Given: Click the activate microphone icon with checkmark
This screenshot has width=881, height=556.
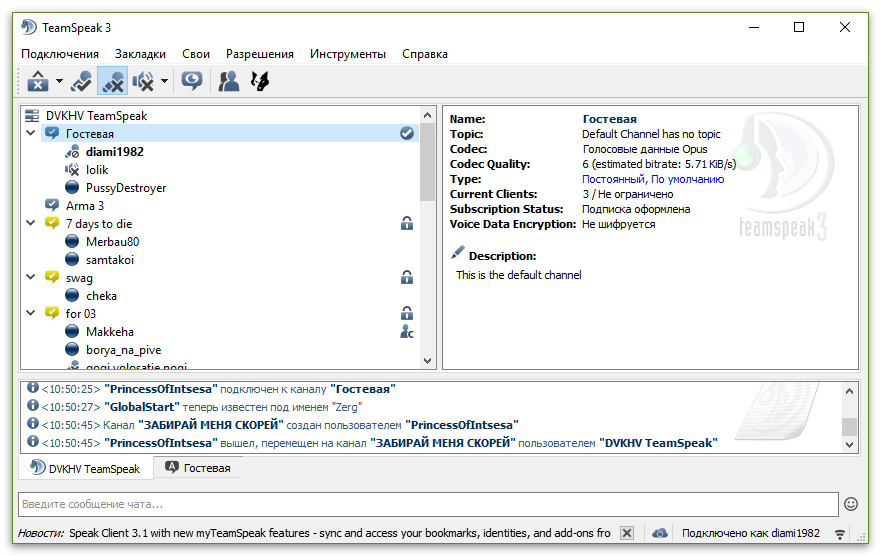Looking at the screenshot, I should tap(81, 81).
